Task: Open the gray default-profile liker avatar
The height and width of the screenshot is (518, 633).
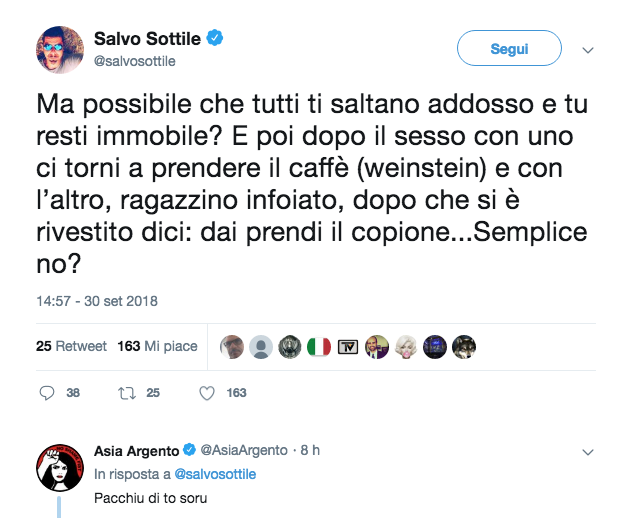Action: point(261,346)
